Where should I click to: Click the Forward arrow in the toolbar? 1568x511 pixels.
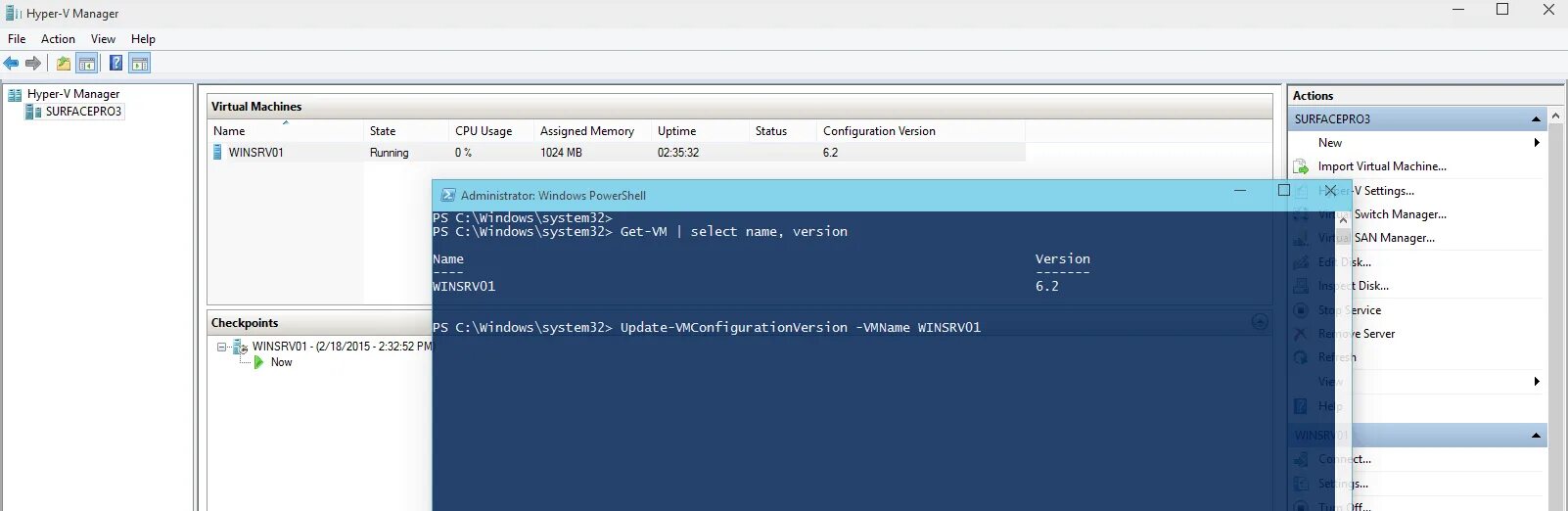(33, 64)
